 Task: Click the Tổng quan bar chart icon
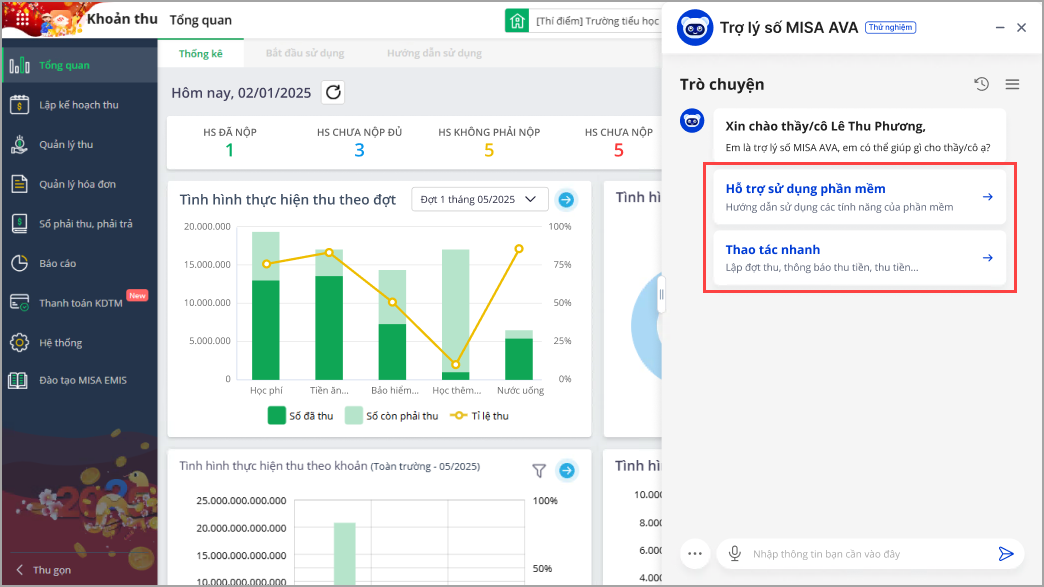(x=19, y=65)
